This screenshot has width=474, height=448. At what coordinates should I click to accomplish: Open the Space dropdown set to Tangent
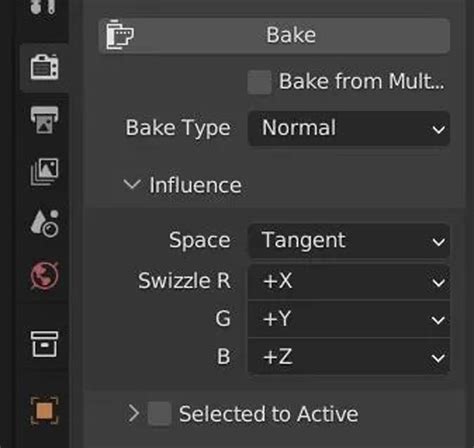click(x=349, y=241)
